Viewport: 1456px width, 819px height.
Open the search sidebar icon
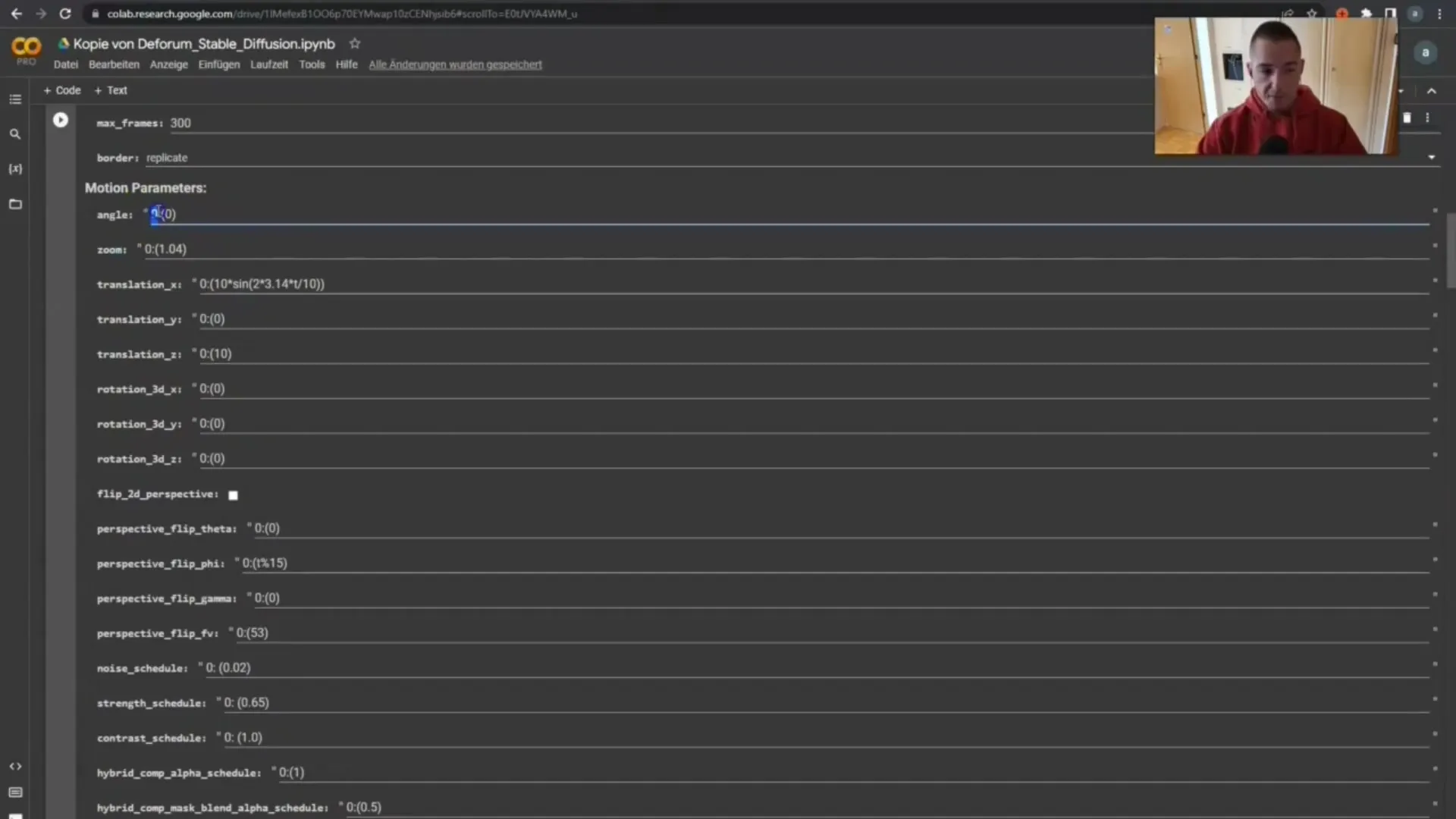click(15, 134)
